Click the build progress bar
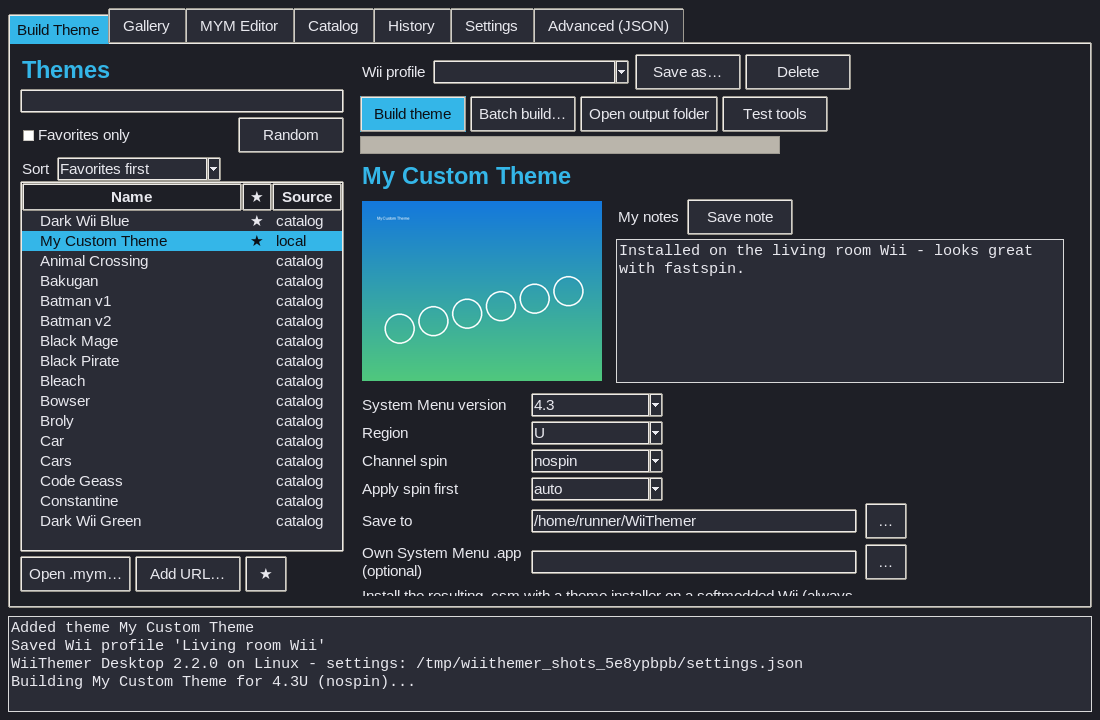Screen dimensions: 1100x720 pyautogui.click(x=570, y=145)
